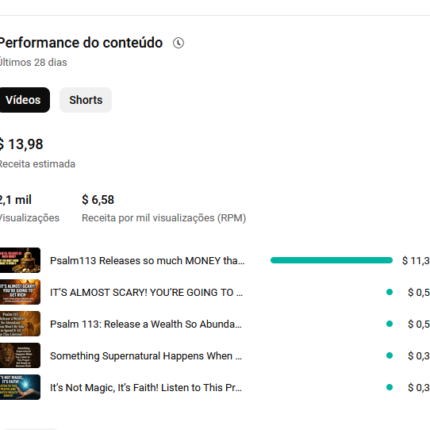Click the $ 13,98 estimated revenue figure
This screenshot has width=430, height=430.
point(21,144)
